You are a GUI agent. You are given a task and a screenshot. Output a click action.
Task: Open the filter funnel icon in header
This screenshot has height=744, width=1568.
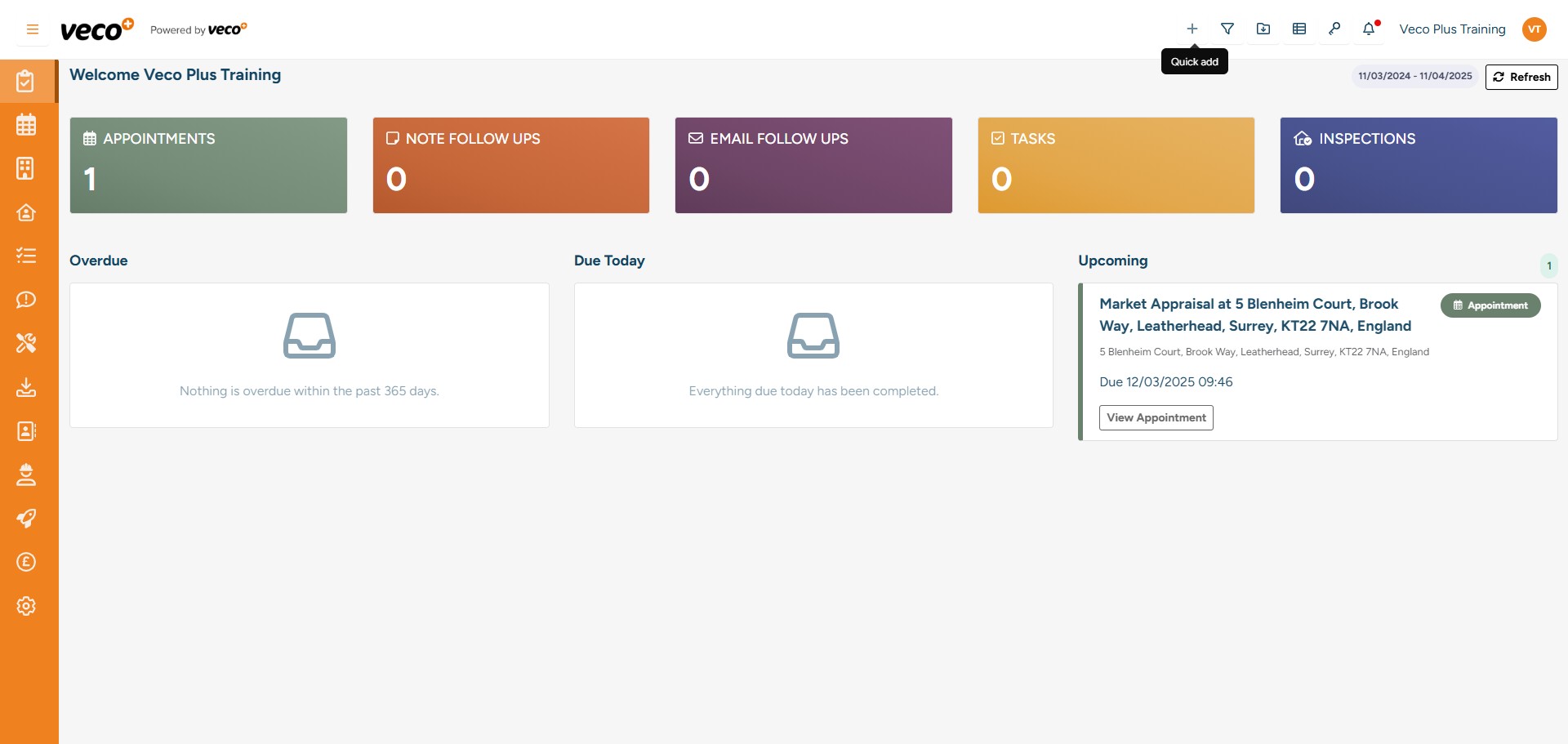point(1227,29)
